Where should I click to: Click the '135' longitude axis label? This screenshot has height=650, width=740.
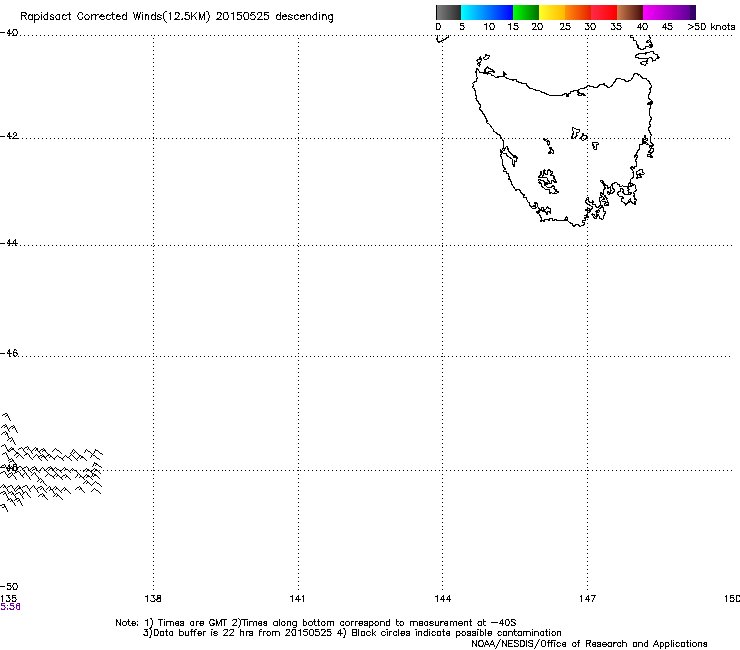[8, 599]
